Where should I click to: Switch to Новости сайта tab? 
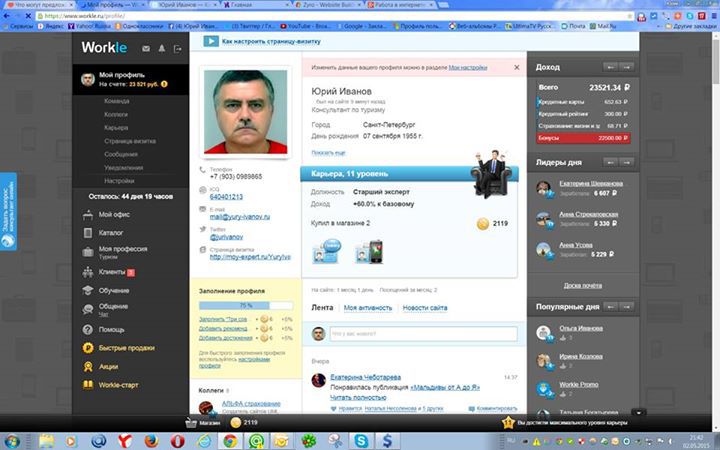(424, 308)
